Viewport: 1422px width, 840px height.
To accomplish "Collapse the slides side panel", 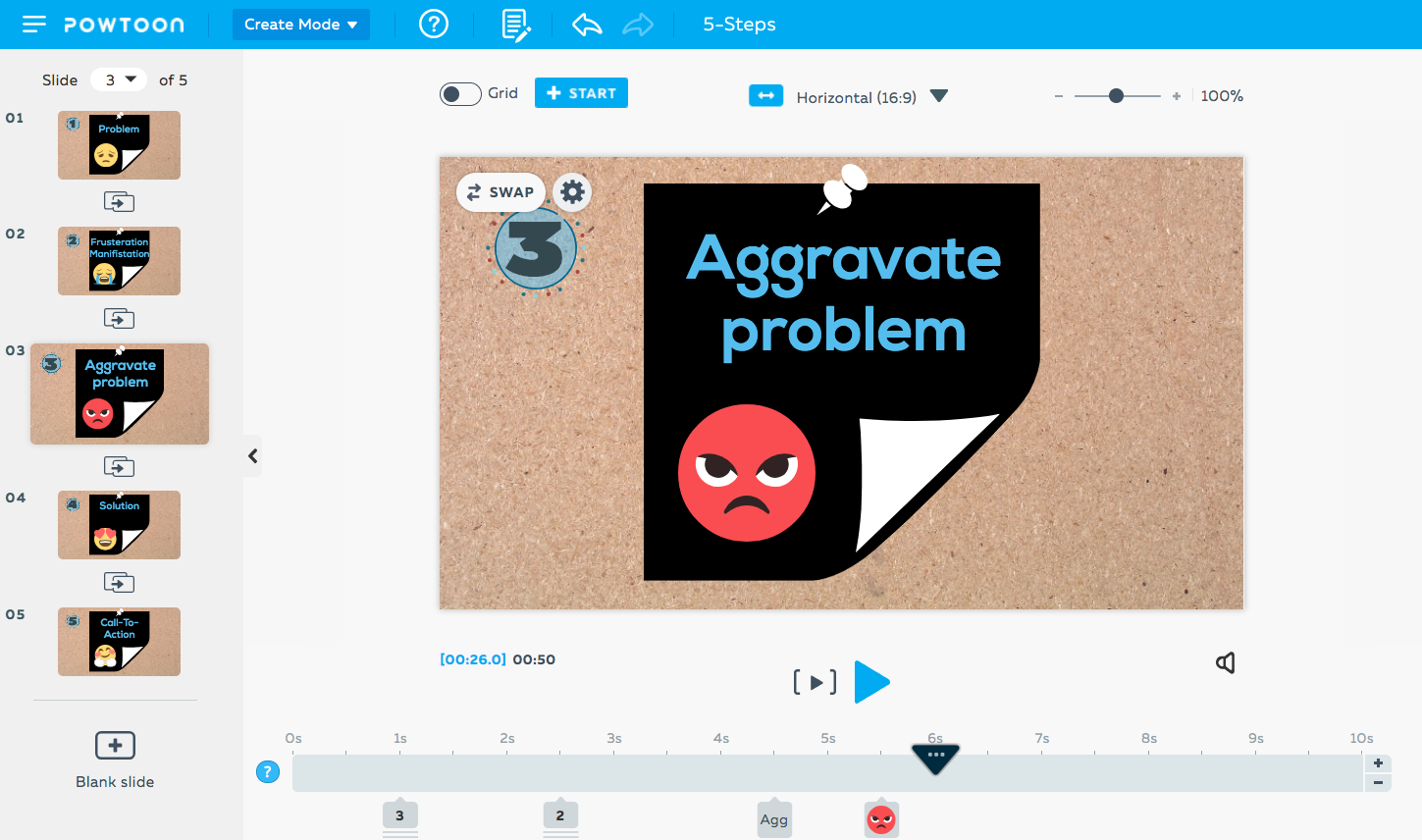I will tap(253, 456).
